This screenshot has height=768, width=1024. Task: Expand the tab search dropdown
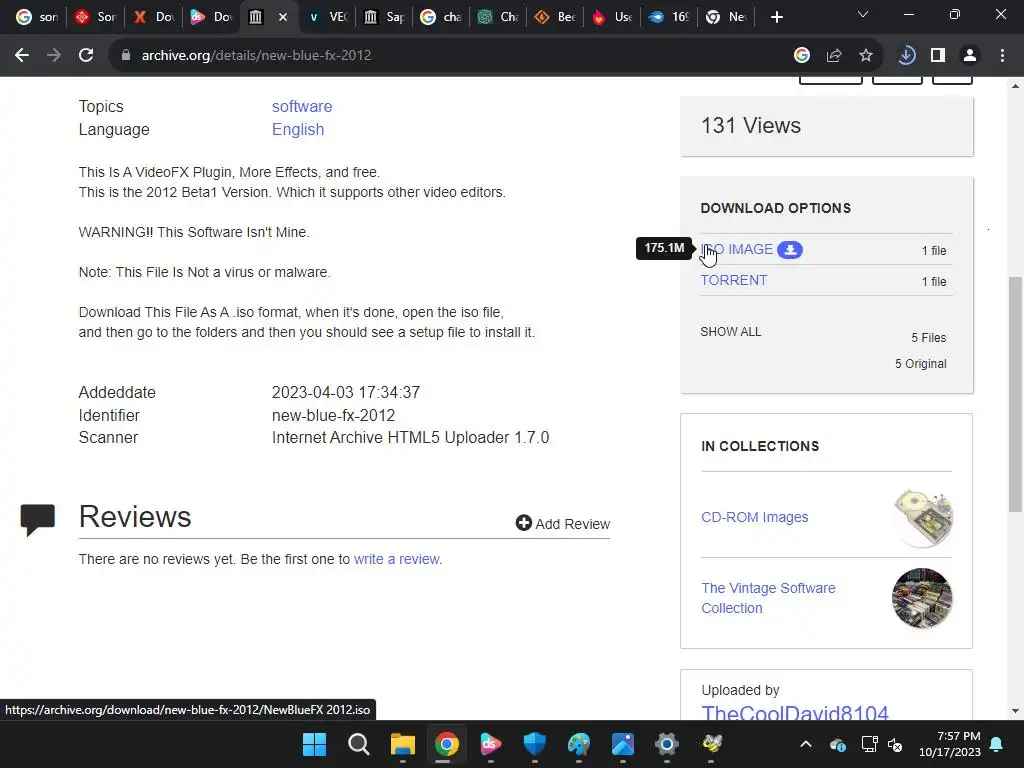(x=863, y=14)
